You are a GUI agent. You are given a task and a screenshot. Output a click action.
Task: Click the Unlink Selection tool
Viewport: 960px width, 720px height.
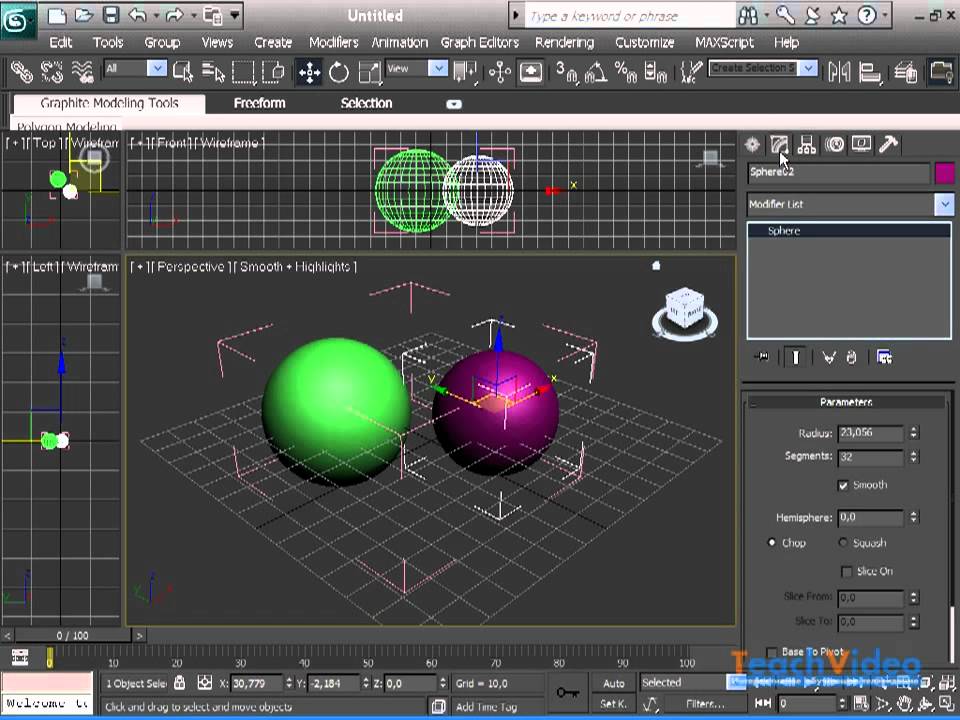point(52,72)
